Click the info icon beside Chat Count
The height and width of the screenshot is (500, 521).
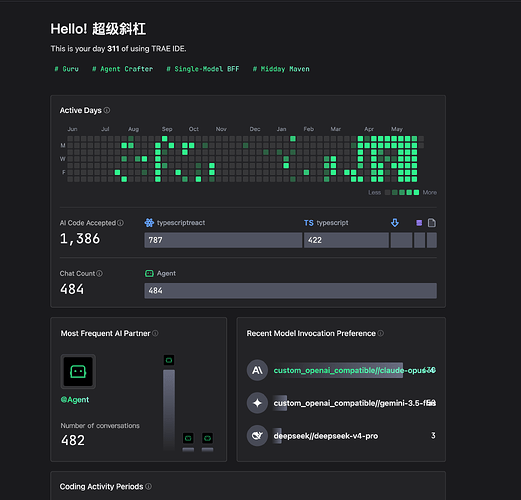click(99, 273)
